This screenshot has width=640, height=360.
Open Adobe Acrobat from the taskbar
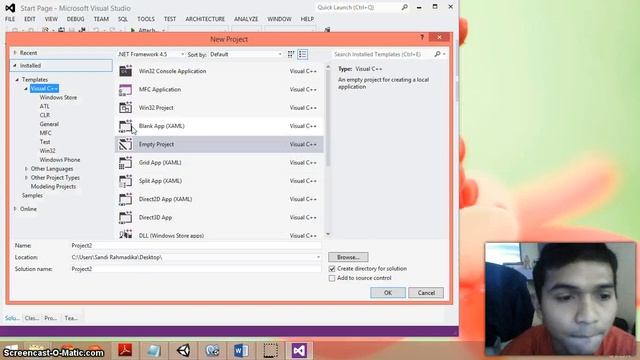point(125,350)
